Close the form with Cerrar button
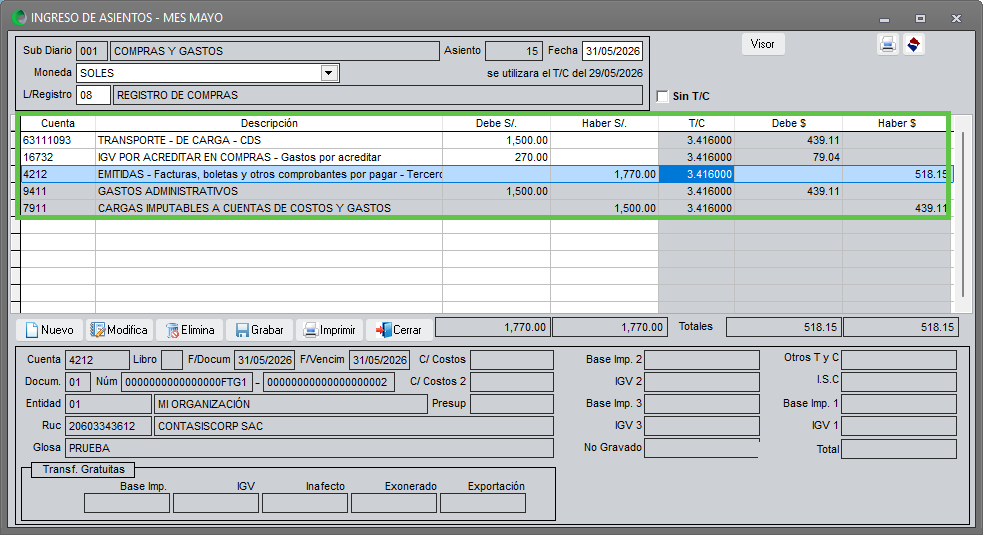Screen dimensions: 983x535 coord(399,330)
